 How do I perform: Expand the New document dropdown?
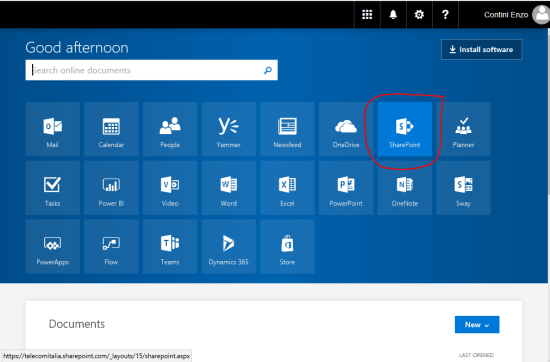[x=477, y=324]
